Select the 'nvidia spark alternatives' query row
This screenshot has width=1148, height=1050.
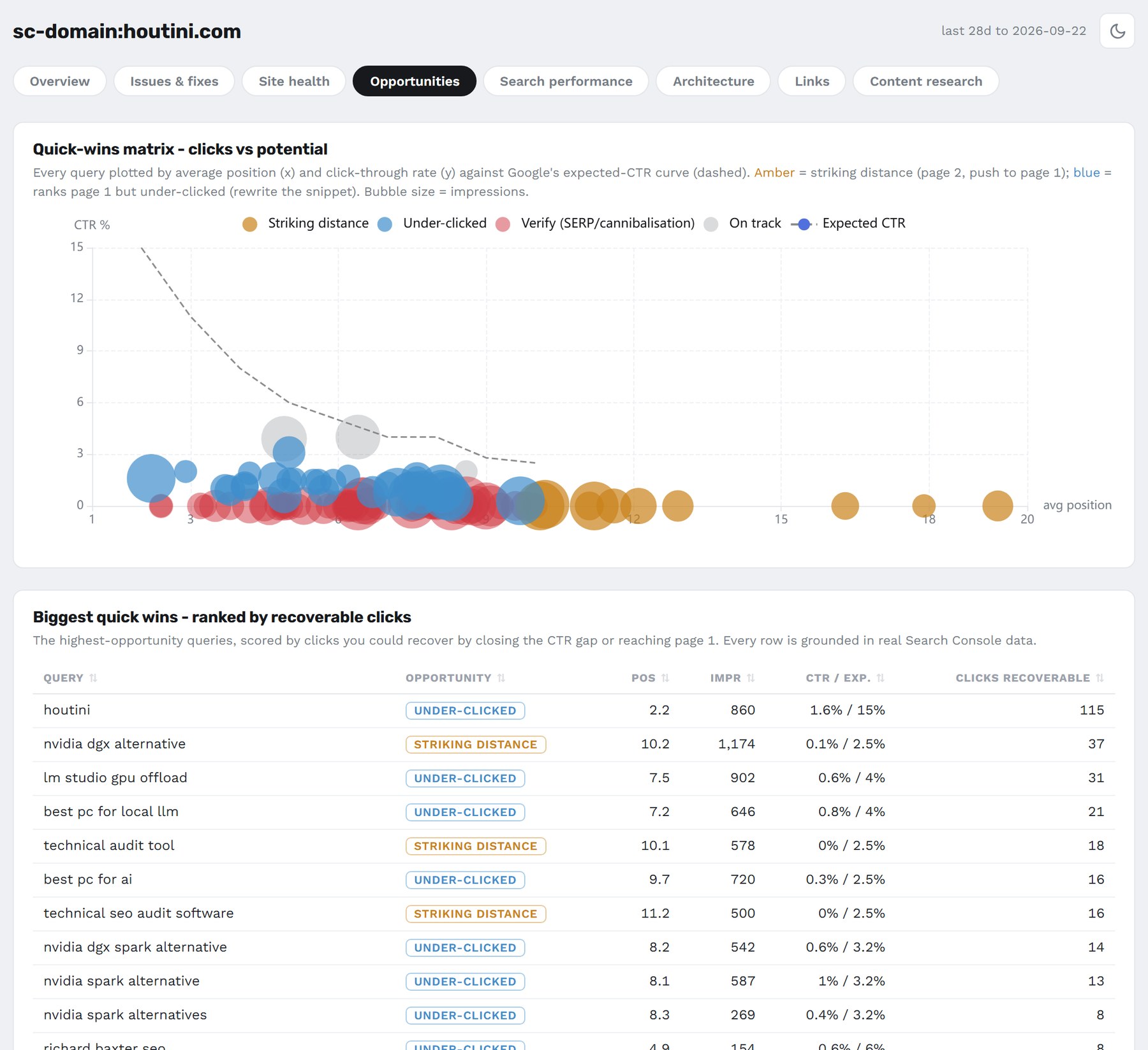coord(574,1015)
